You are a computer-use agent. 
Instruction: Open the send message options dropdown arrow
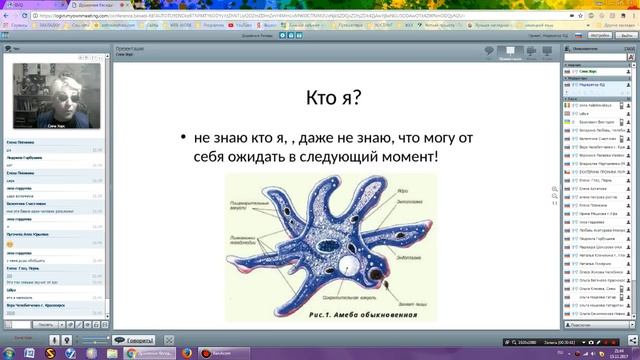(62, 325)
